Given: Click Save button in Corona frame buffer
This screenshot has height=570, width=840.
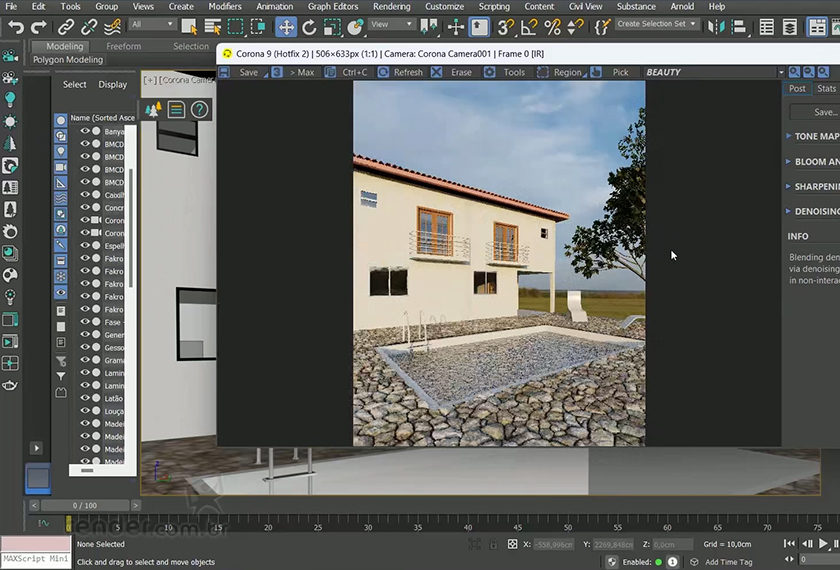Looking at the screenshot, I should pyautogui.click(x=248, y=72).
